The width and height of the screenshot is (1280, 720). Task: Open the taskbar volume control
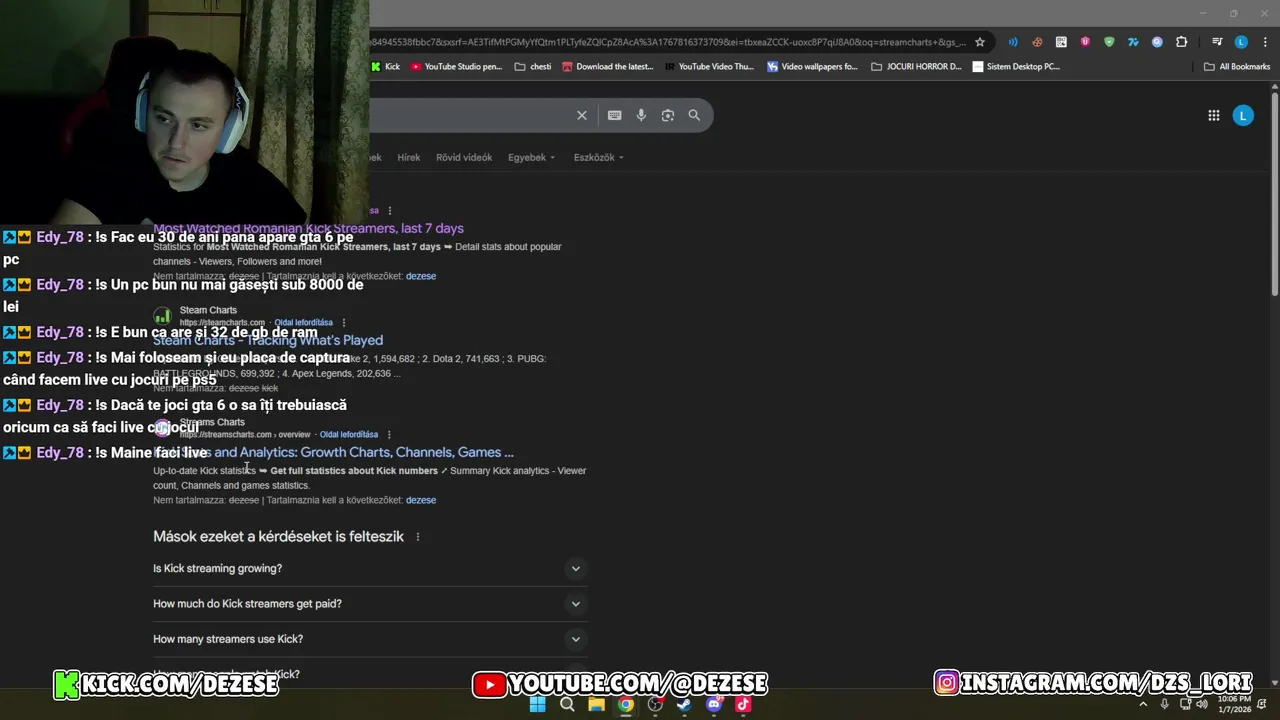[1203, 704]
